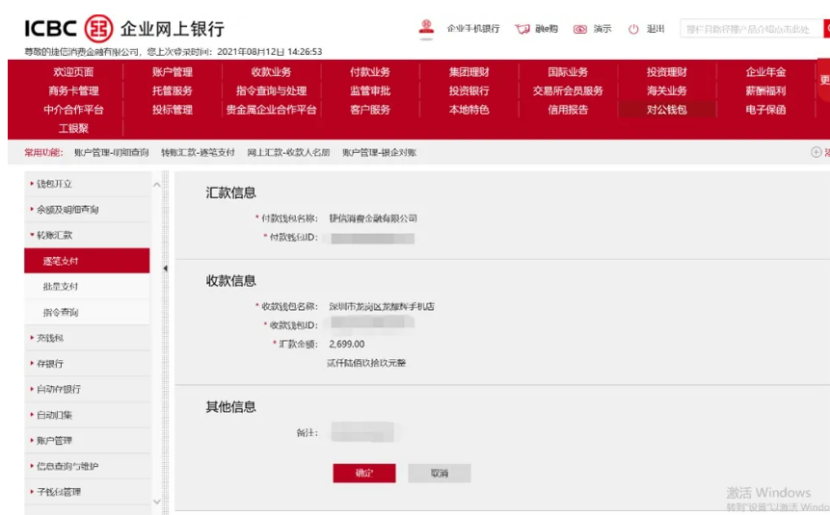The height and width of the screenshot is (515, 830).
Task: Open shortcut 转账汇款-逐笔支付
Action: click(198, 152)
